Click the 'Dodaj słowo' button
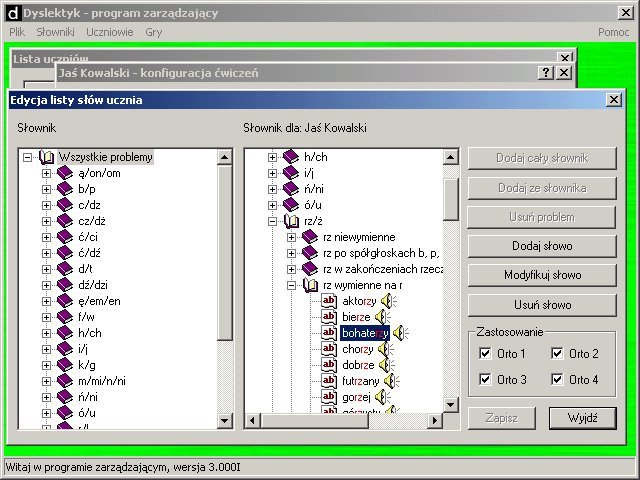The height and width of the screenshot is (480, 640). (x=541, y=245)
